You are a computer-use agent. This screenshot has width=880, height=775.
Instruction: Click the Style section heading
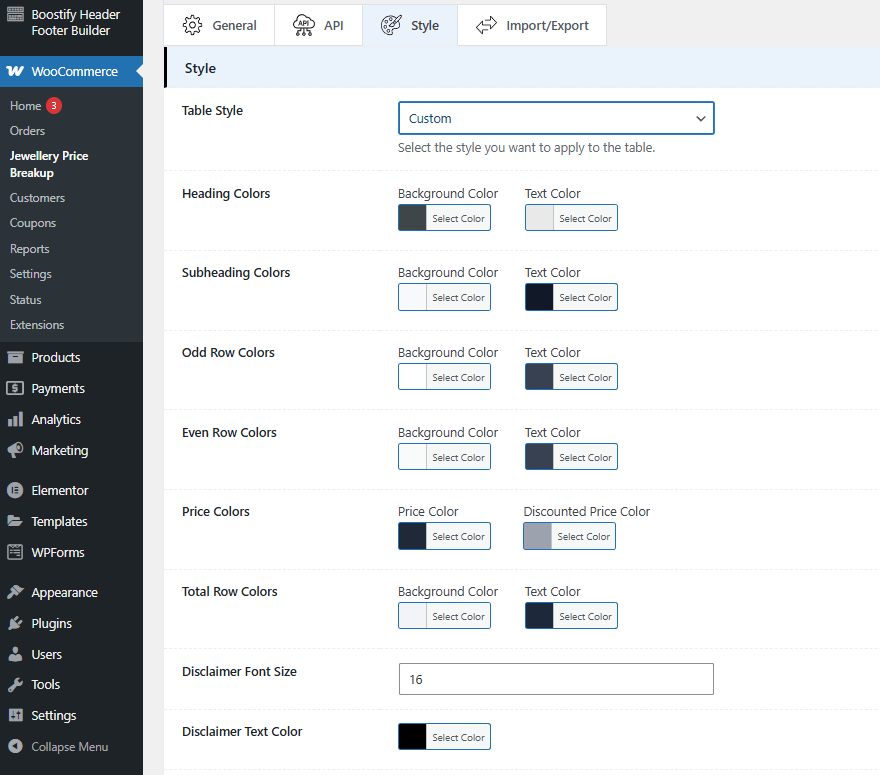click(200, 68)
